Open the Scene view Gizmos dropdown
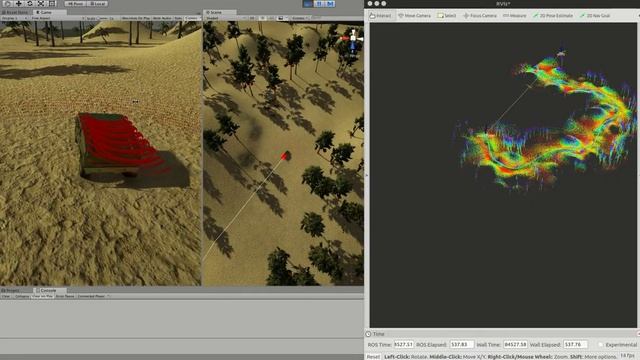The height and width of the screenshot is (360, 640). click(x=299, y=18)
